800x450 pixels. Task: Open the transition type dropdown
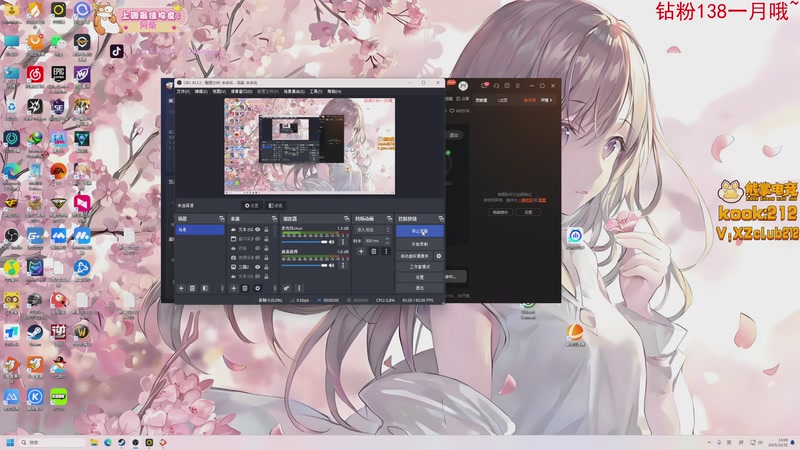(x=373, y=230)
